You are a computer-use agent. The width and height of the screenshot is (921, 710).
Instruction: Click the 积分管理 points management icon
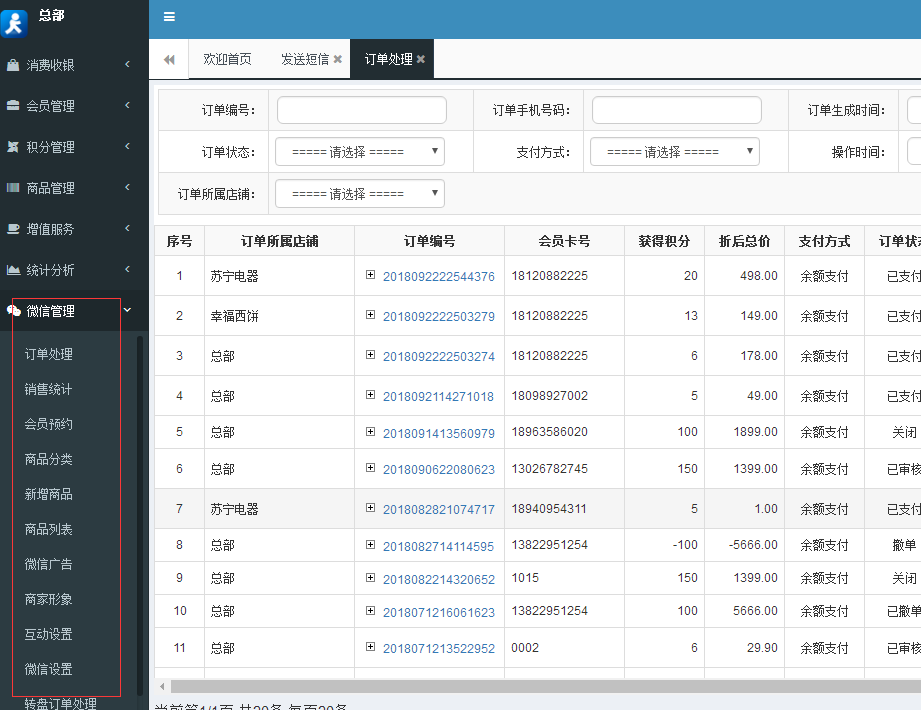pos(13,146)
